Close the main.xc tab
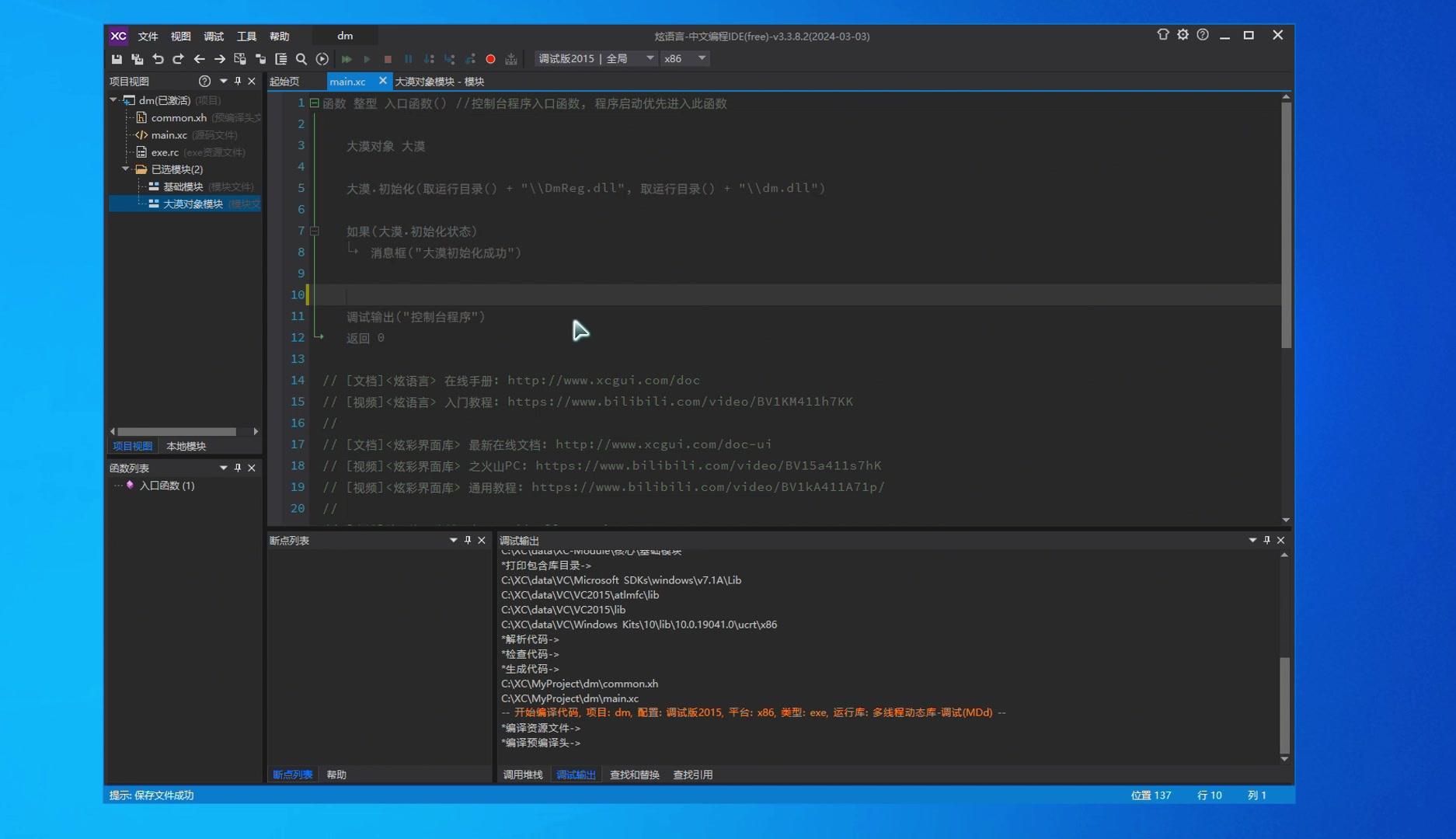 coord(382,81)
